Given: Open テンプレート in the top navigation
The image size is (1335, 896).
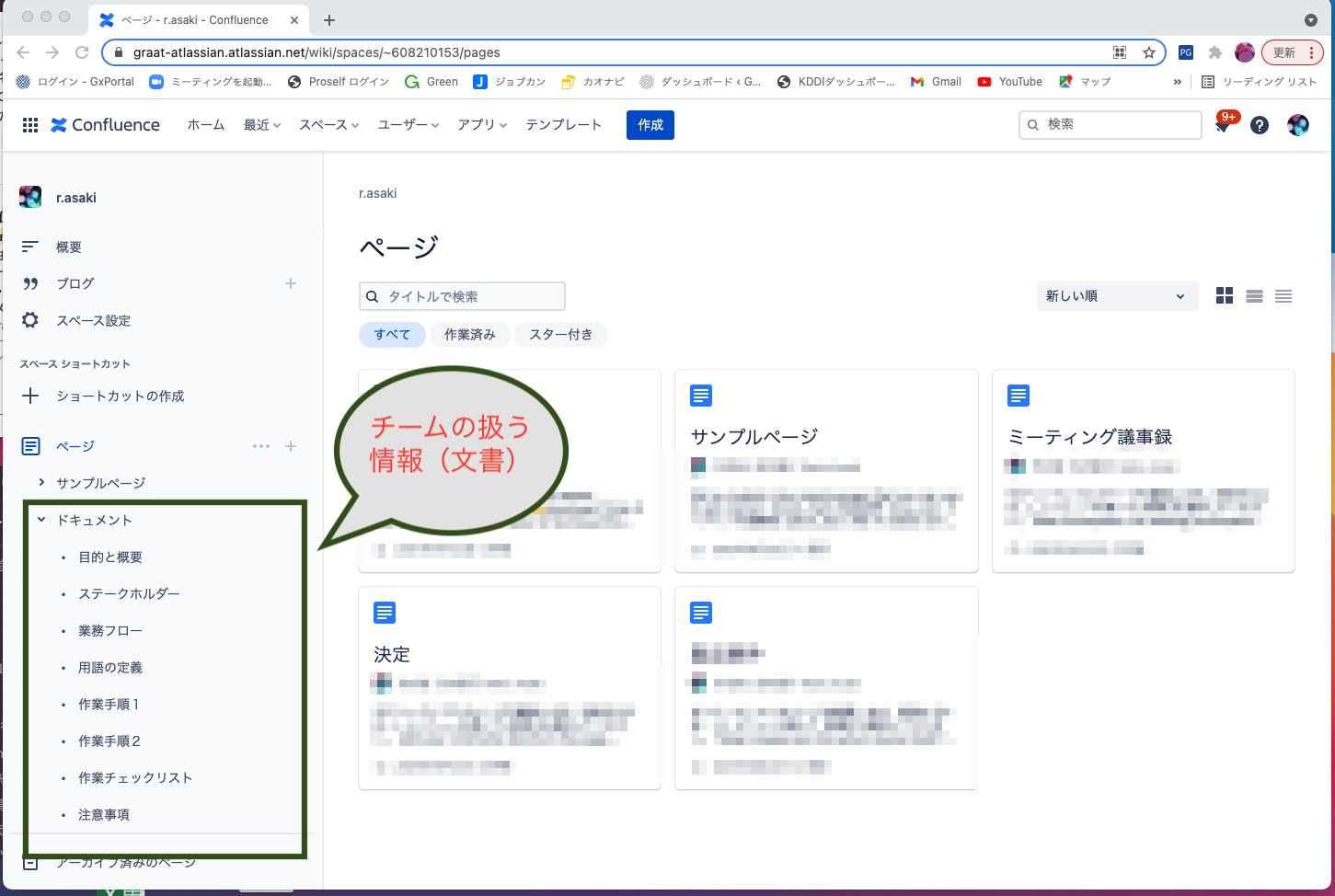Looking at the screenshot, I should pos(564,125).
